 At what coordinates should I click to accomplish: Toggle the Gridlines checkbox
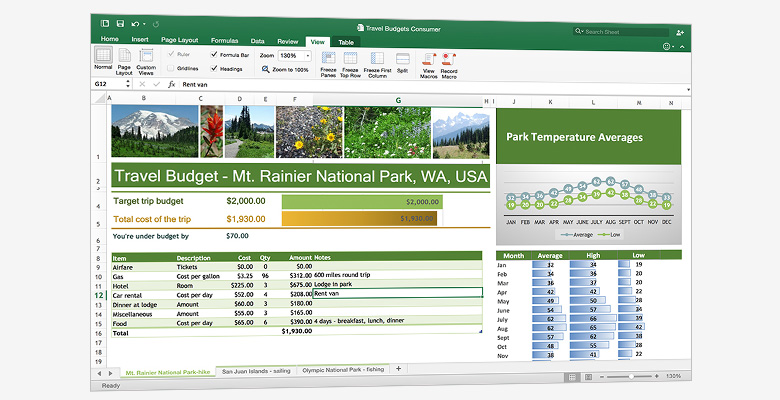click(x=170, y=69)
